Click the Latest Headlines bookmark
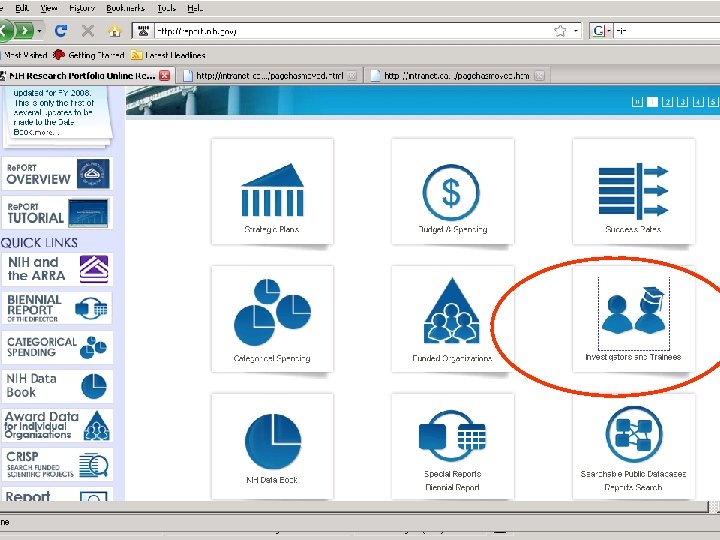Viewport: 720px width, 540px height. 168,55
